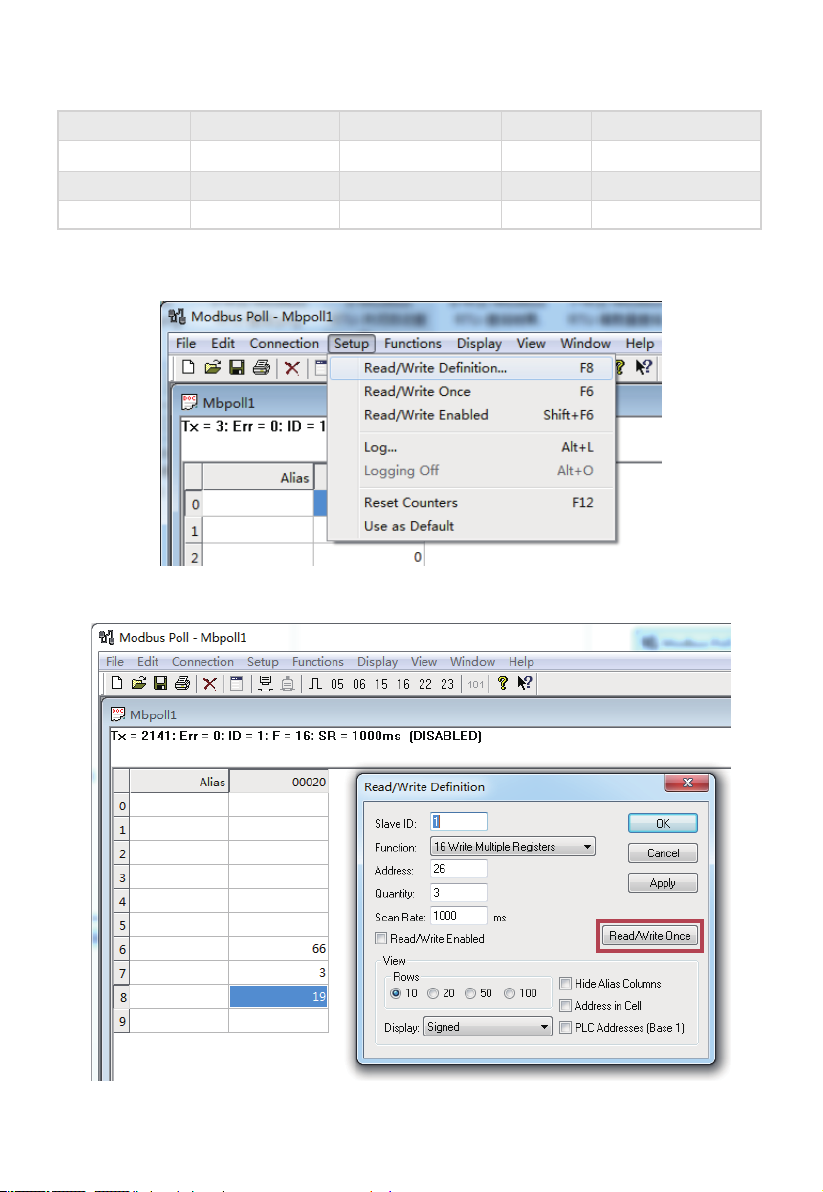Select cell with value 66 in row 6
823x1192 pixels.
279,949
